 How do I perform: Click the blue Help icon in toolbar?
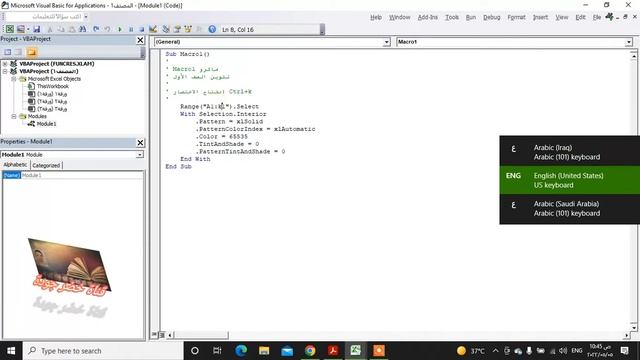pos(212,29)
